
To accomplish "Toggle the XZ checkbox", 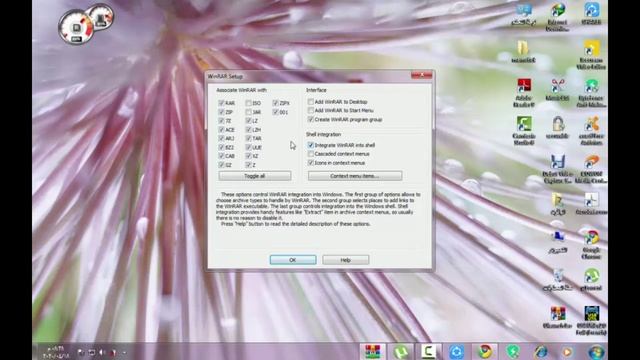I will click(x=248, y=156).
